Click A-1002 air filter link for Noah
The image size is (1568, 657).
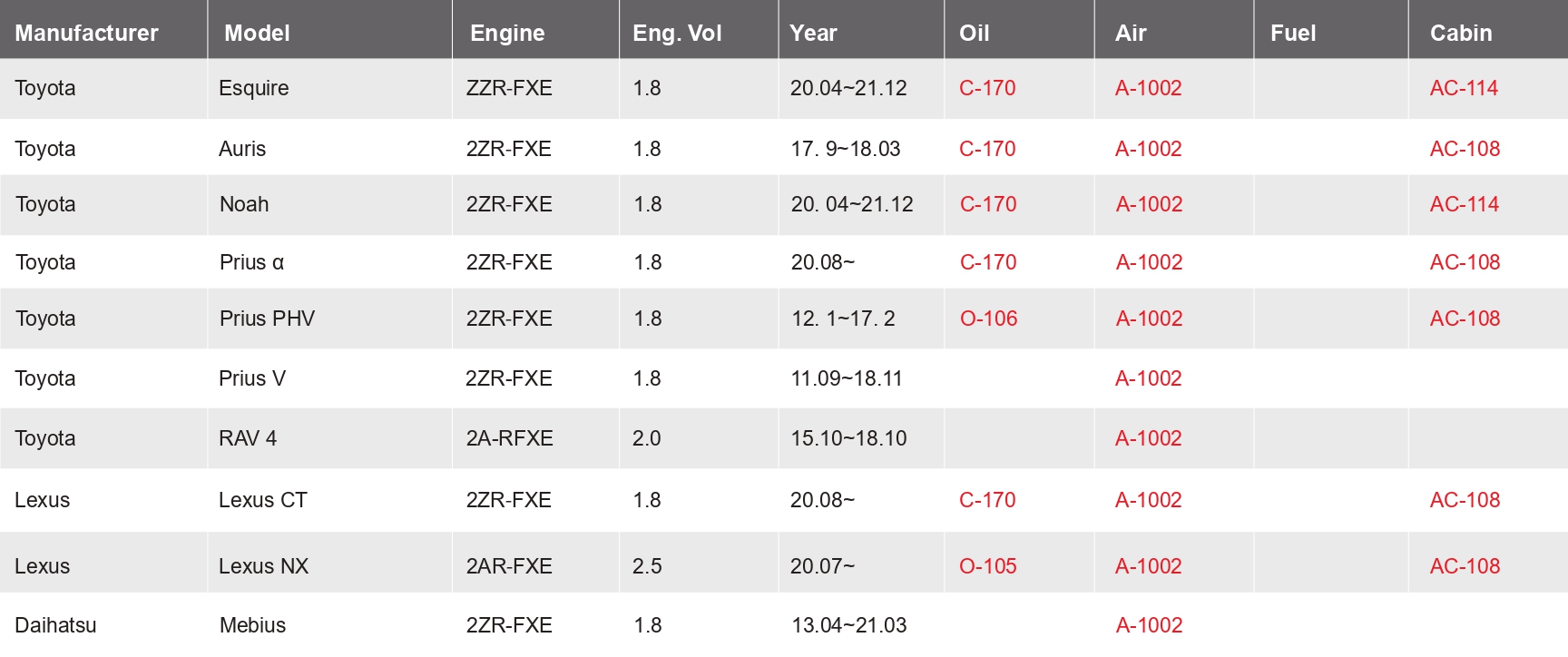(x=1149, y=204)
